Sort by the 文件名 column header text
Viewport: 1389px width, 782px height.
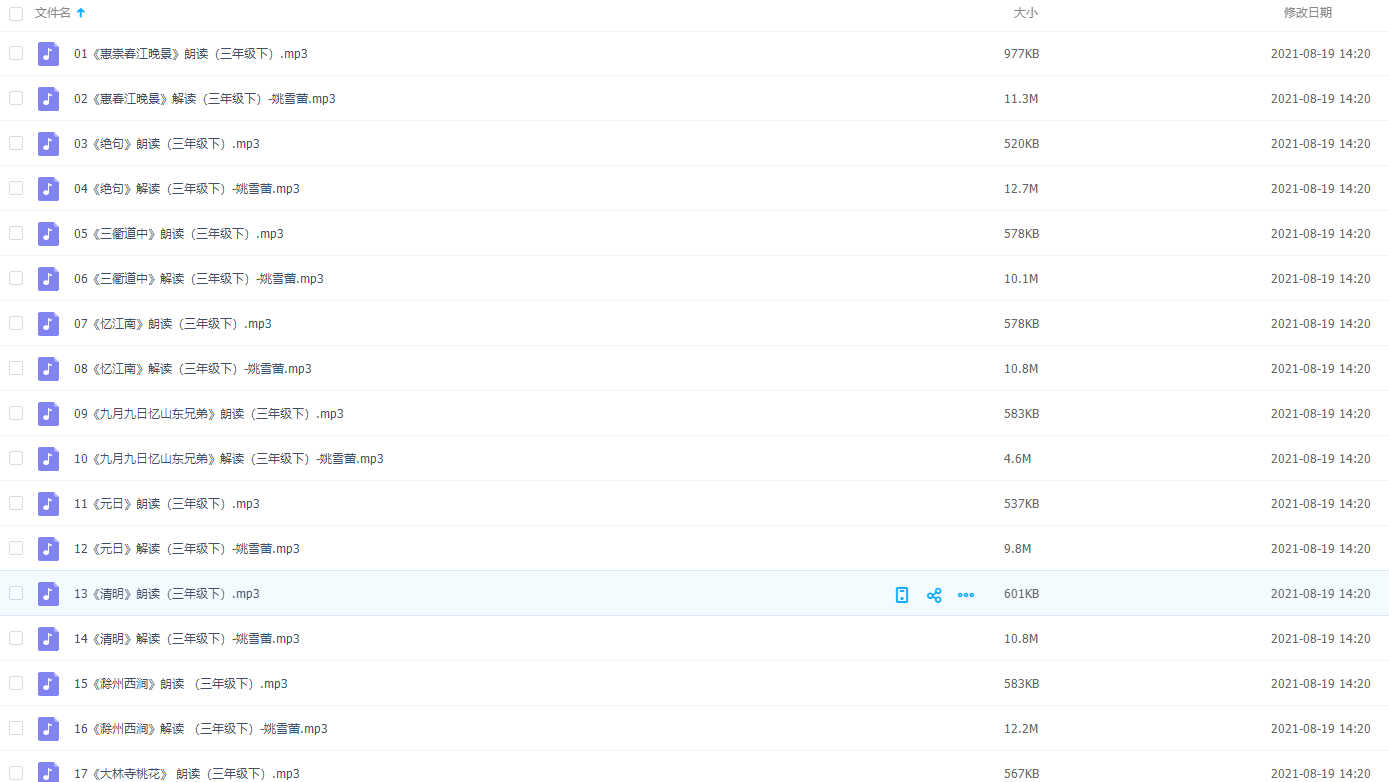point(52,13)
